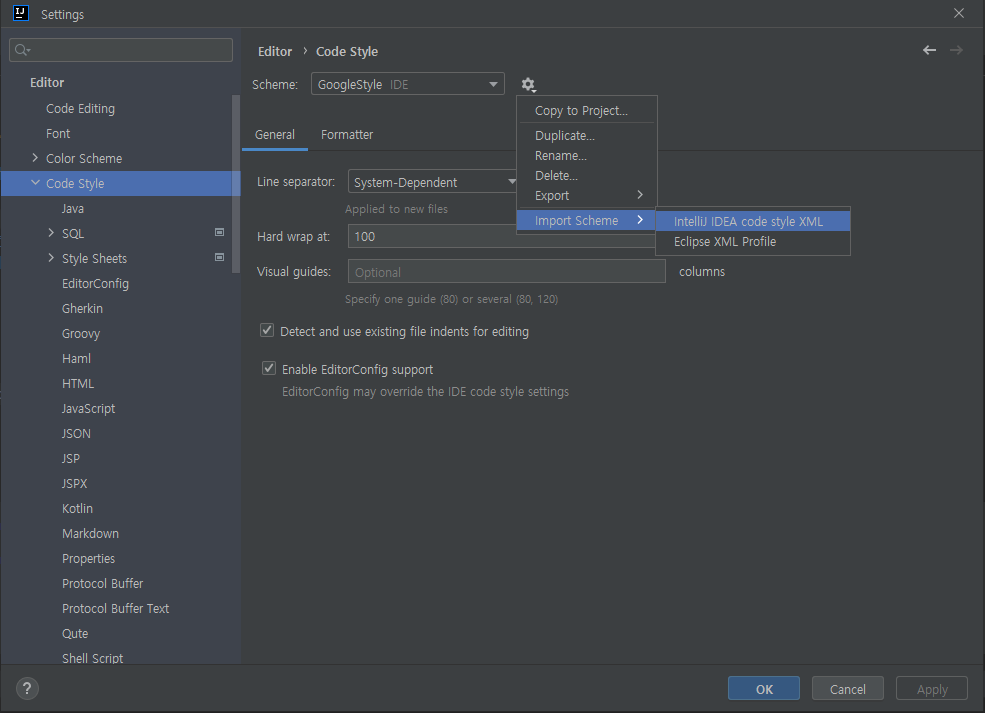
Task: Select Shell Script under Code Style
Action: click(x=92, y=658)
